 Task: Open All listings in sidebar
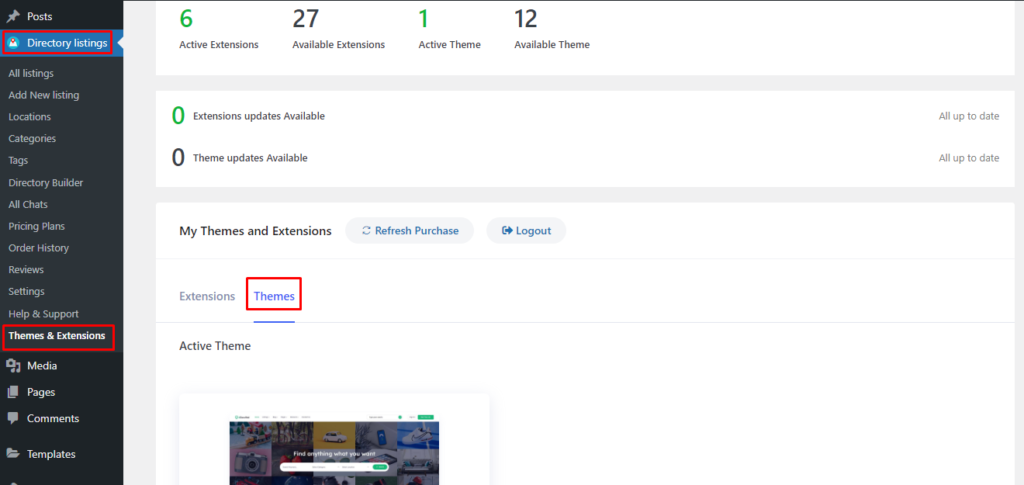click(x=31, y=73)
